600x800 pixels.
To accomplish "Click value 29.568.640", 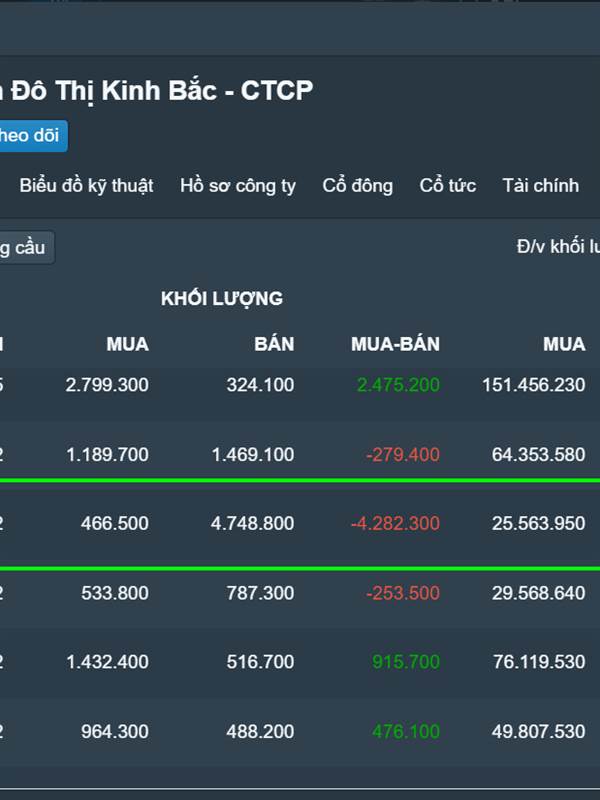I will (538, 593).
